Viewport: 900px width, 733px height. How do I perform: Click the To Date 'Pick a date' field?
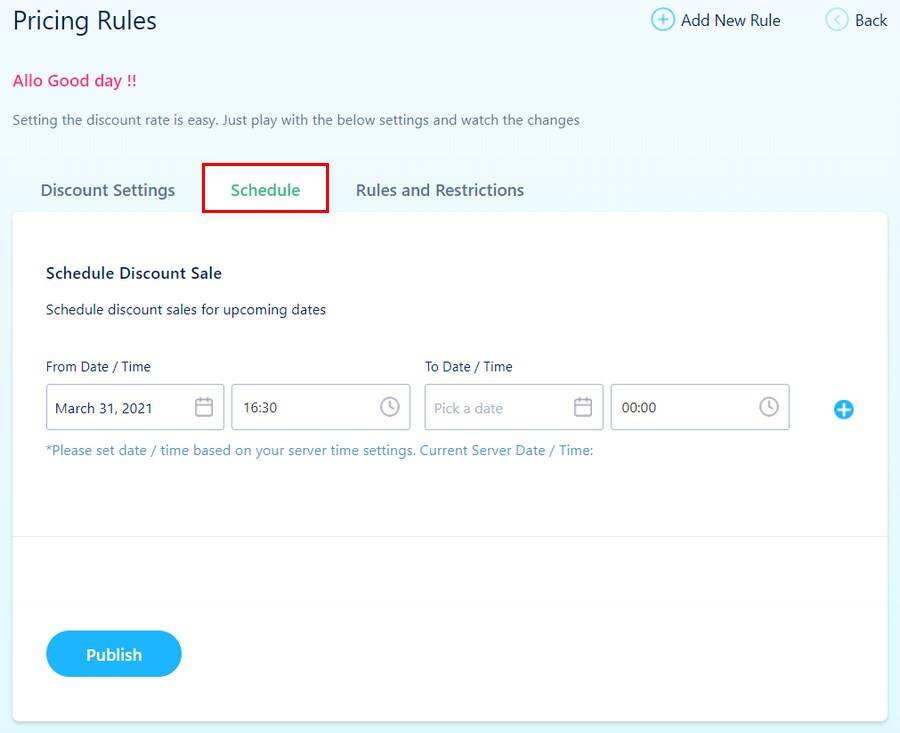[x=490, y=408]
